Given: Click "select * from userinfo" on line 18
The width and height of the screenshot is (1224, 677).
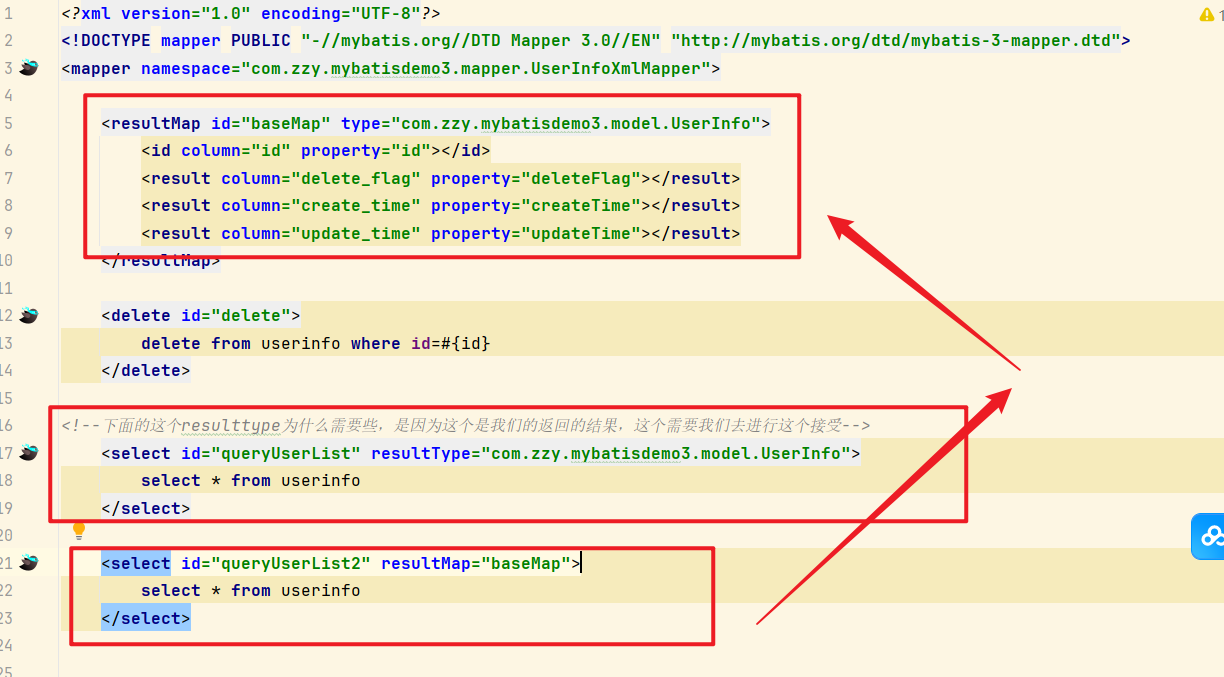Looking at the screenshot, I should pos(251,480).
